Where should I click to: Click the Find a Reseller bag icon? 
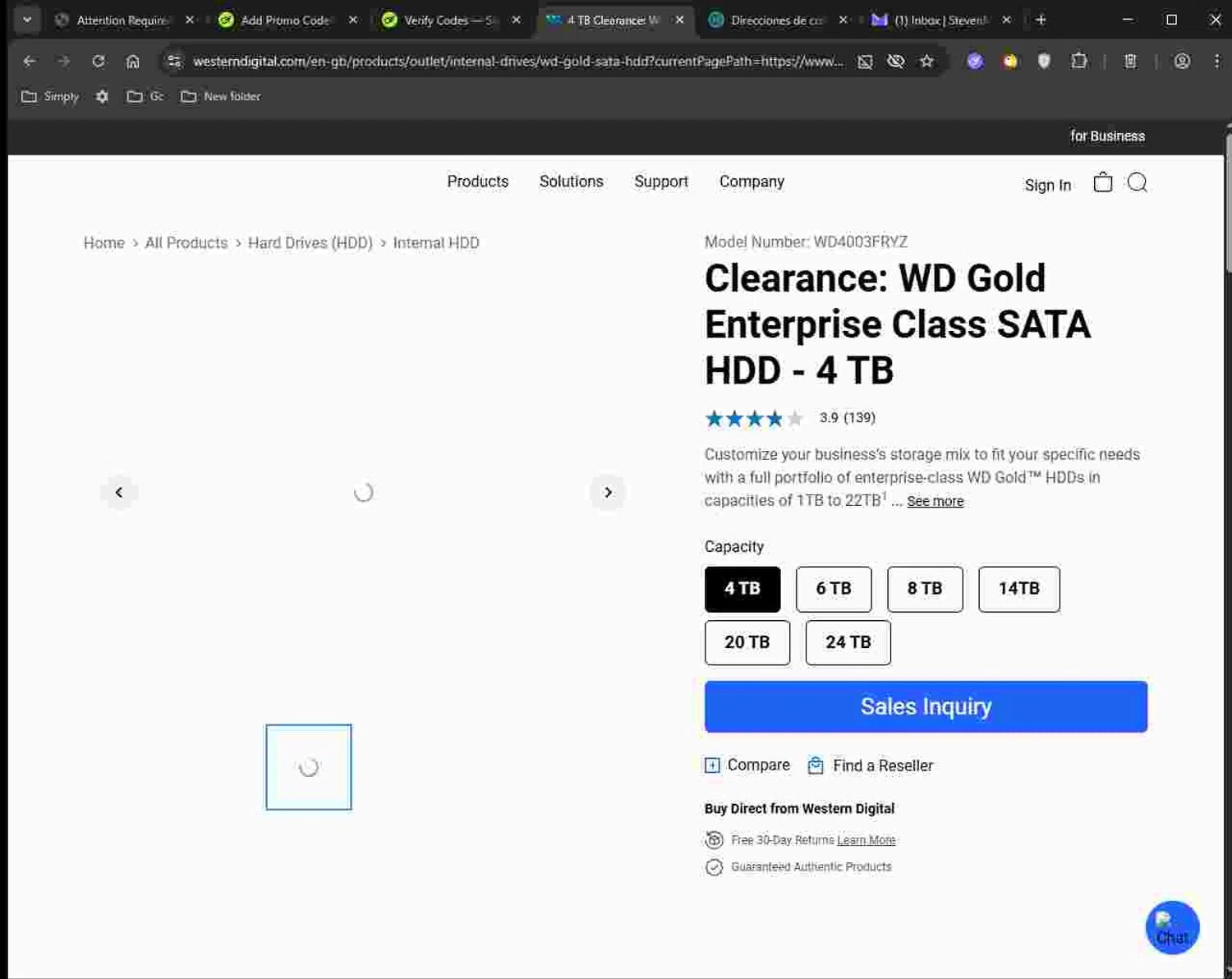point(816,765)
